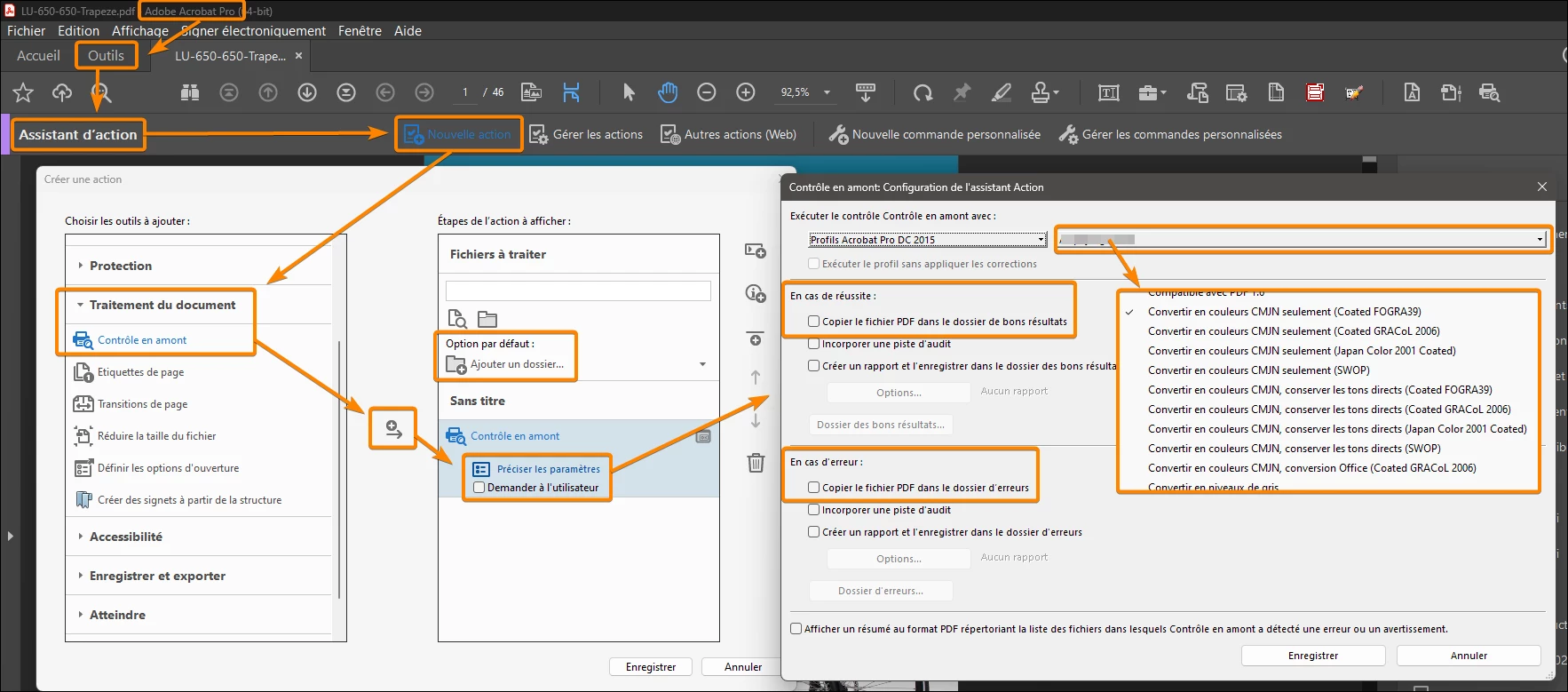
Task: Go to next page with down arrow icon
Action: pos(307,92)
